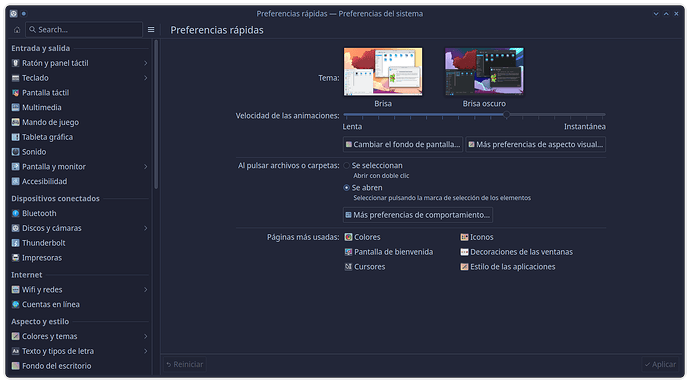The width and height of the screenshot is (690, 383).
Task: Choose the 'Se abren' radio option
Action: pyautogui.click(x=346, y=188)
